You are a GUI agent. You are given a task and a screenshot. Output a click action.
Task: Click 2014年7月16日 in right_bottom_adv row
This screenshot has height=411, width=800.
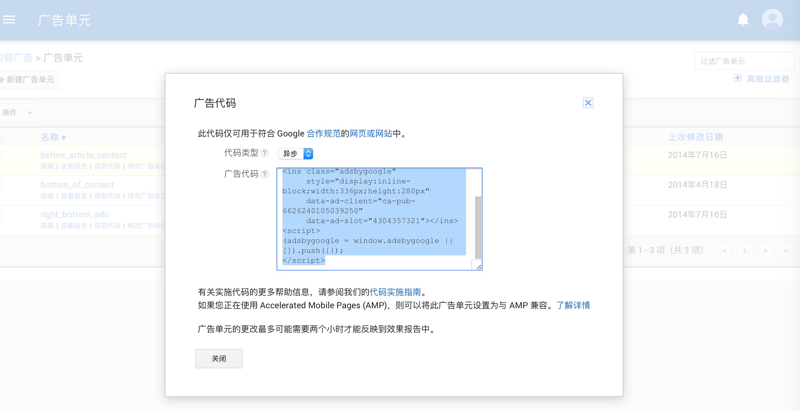click(x=697, y=214)
